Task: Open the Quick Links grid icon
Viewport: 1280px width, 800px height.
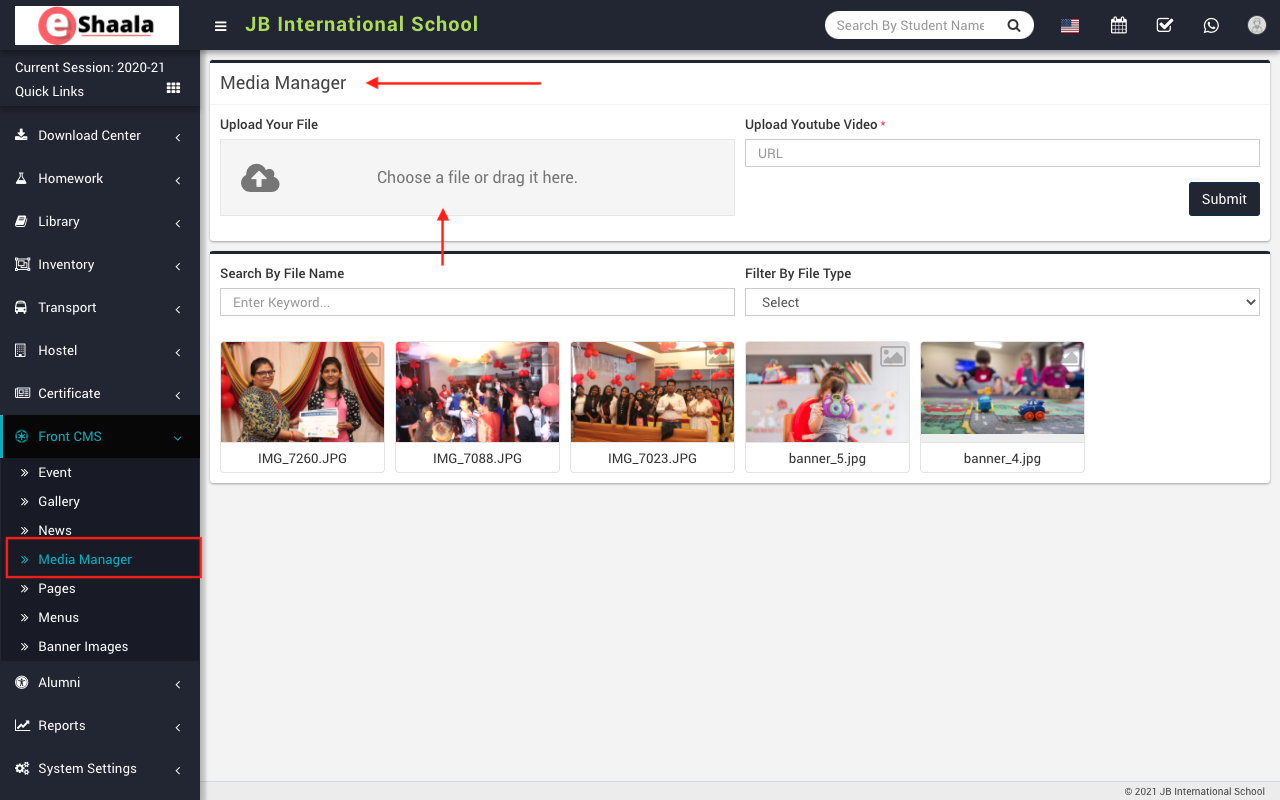Action: pyautogui.click(x=173, y=89)
